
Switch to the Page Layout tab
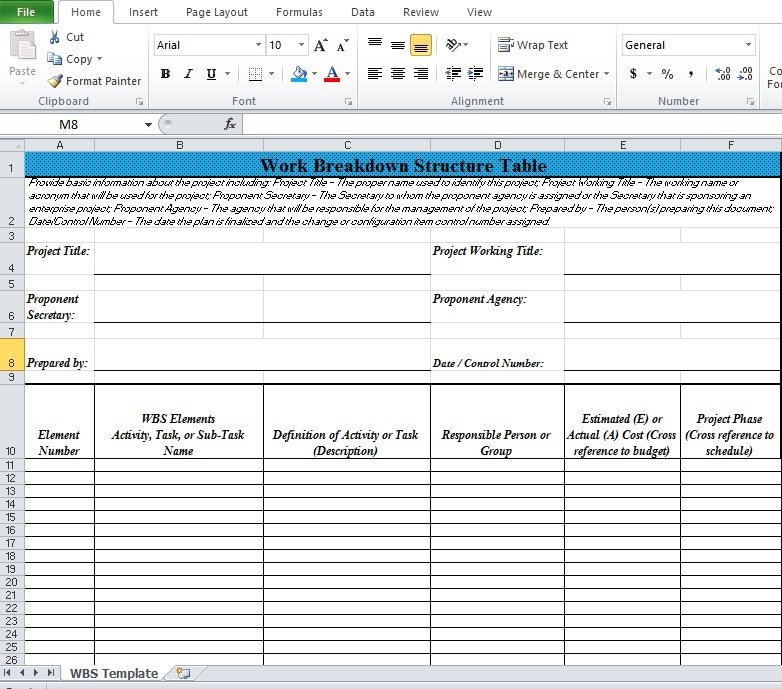tap(217, 12)
